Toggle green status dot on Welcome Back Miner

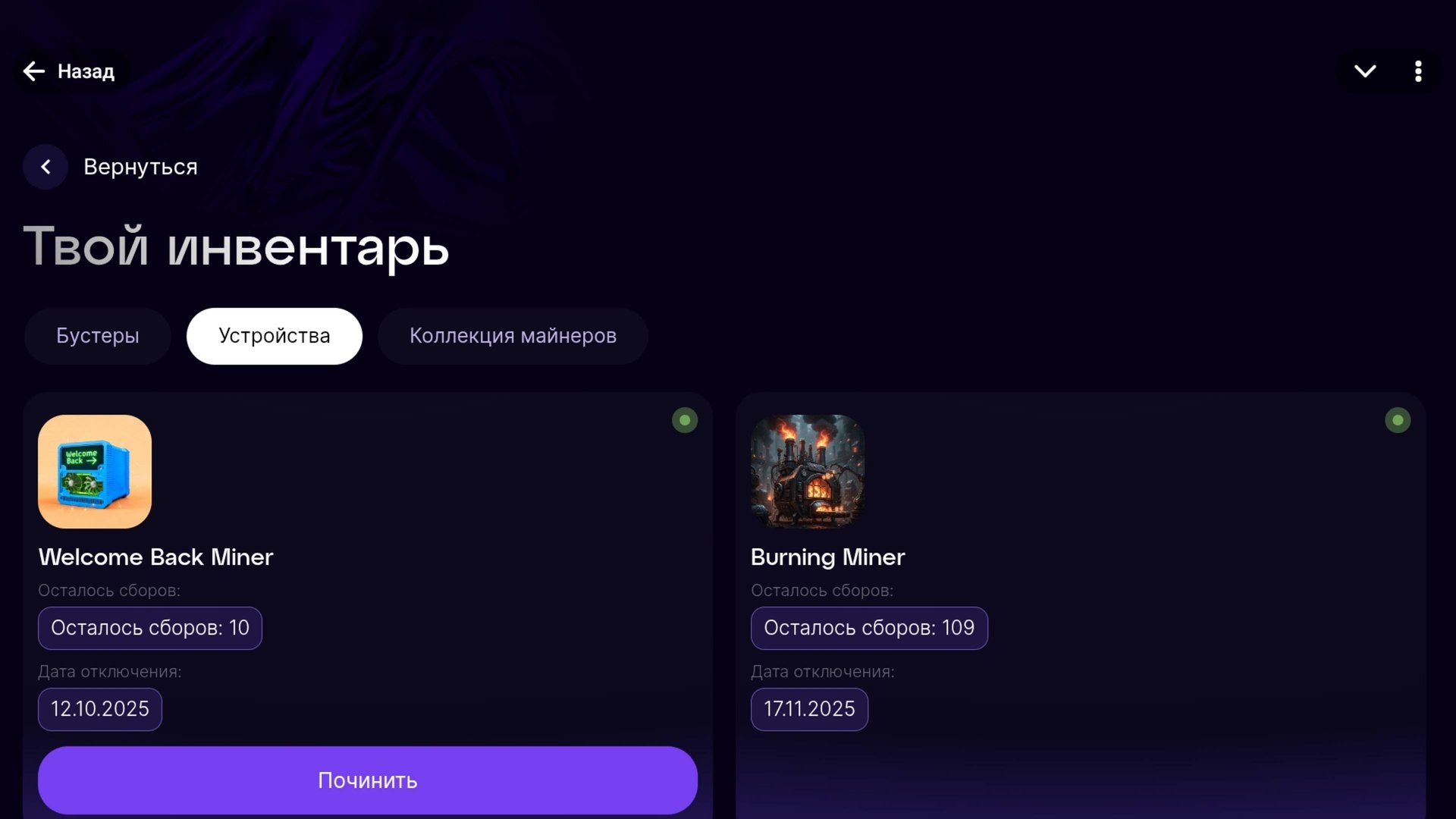[x=685, y=420]
